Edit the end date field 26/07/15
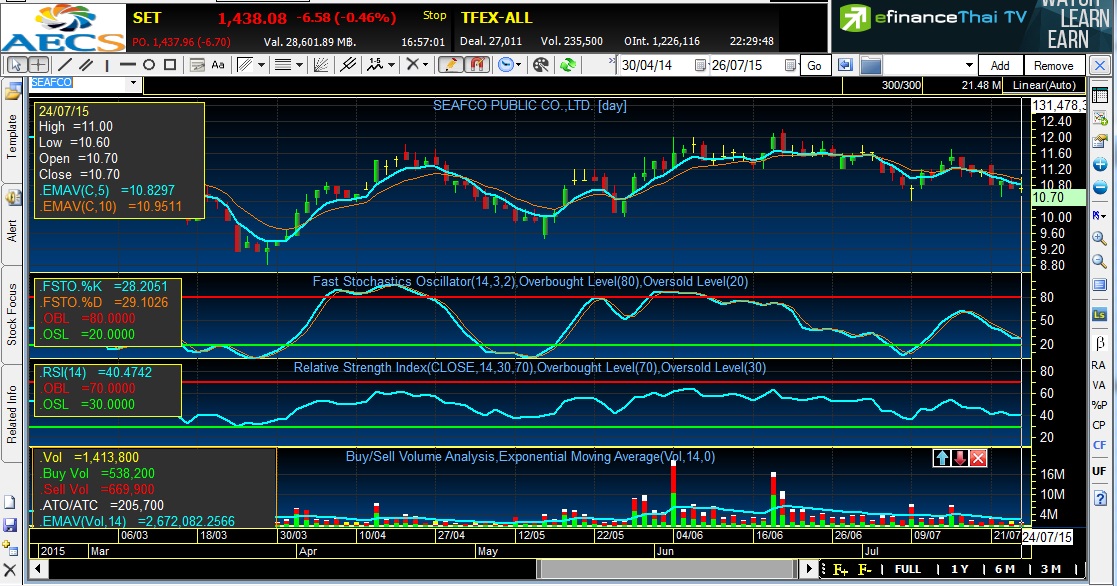Image resolution: width=1117 pixels, height=586 pixels. 746,66
